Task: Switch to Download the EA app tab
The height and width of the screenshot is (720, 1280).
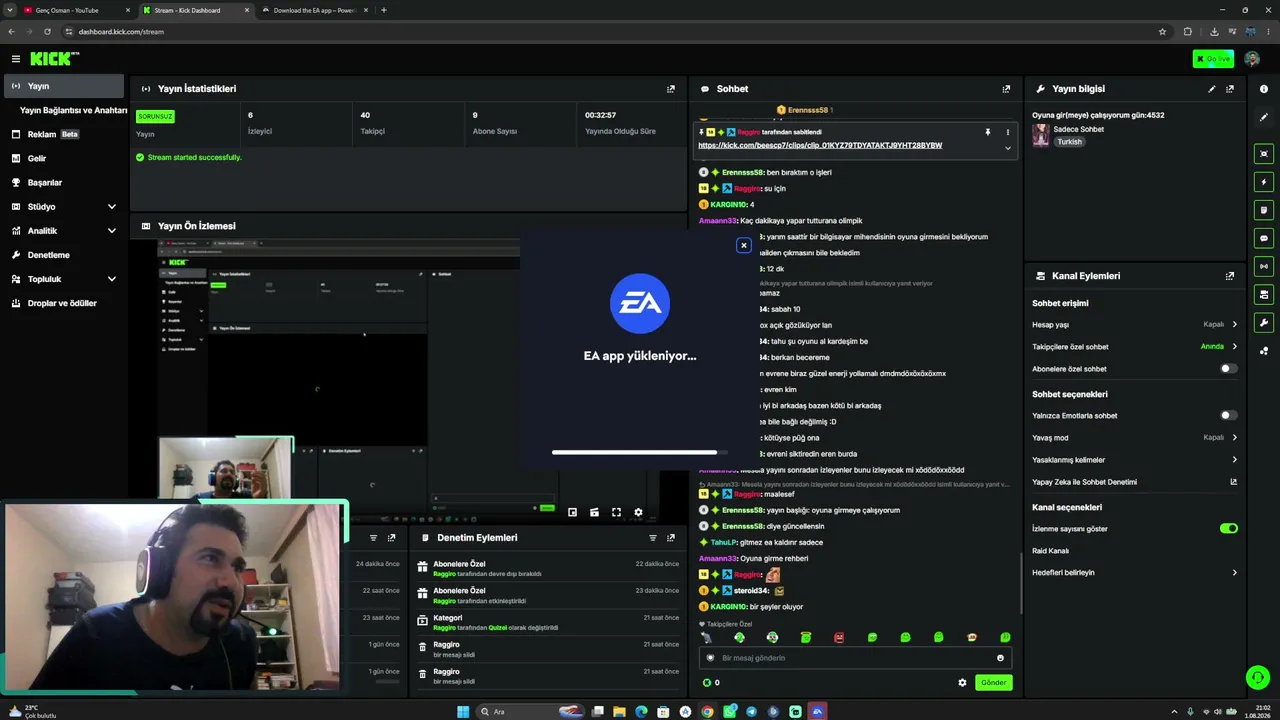Action: pos(315,10)
